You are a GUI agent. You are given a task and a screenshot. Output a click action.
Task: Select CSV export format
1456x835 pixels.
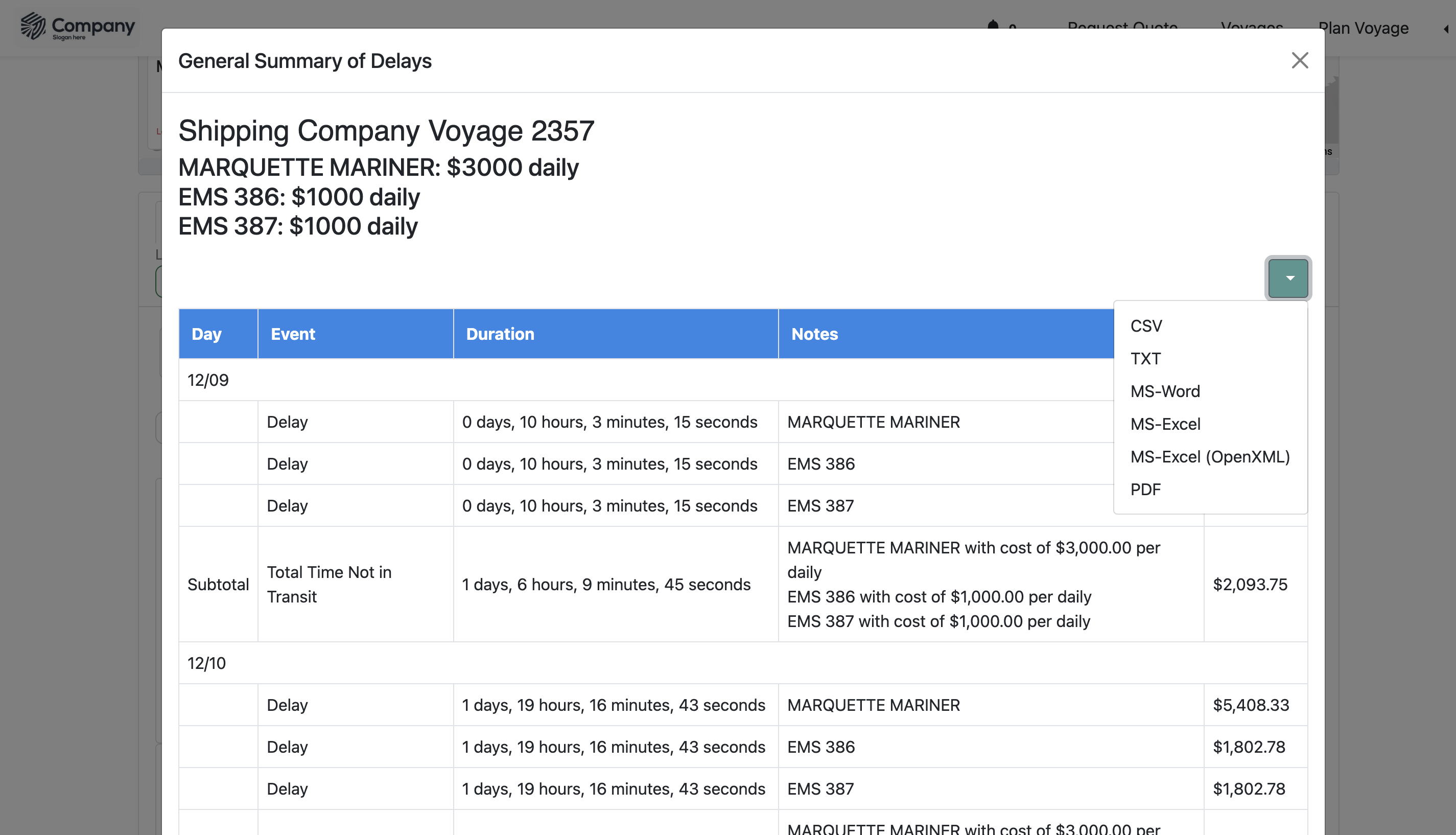click(x=1146, y=326)
